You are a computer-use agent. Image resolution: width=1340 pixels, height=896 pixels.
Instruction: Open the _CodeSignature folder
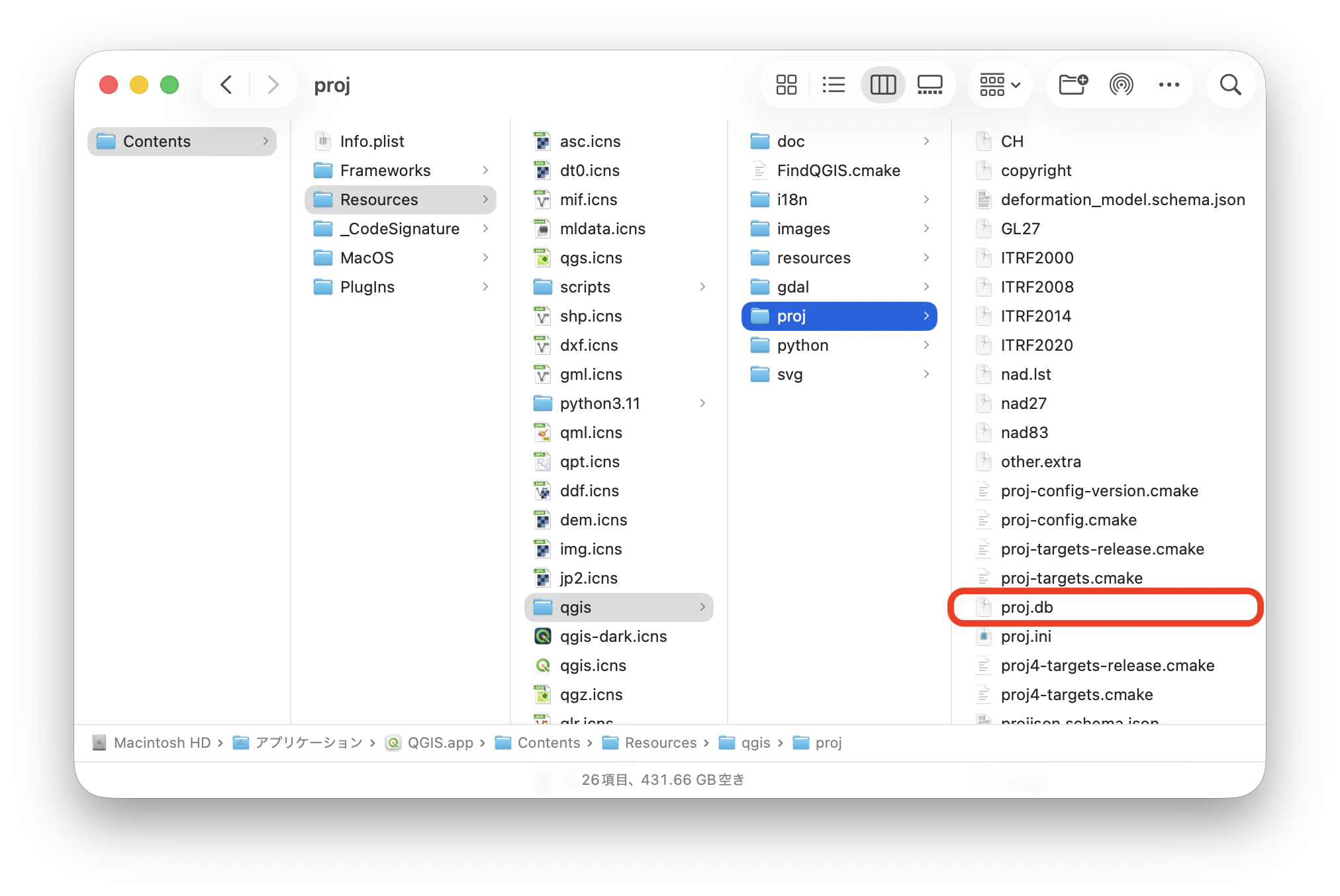point(401,229)
